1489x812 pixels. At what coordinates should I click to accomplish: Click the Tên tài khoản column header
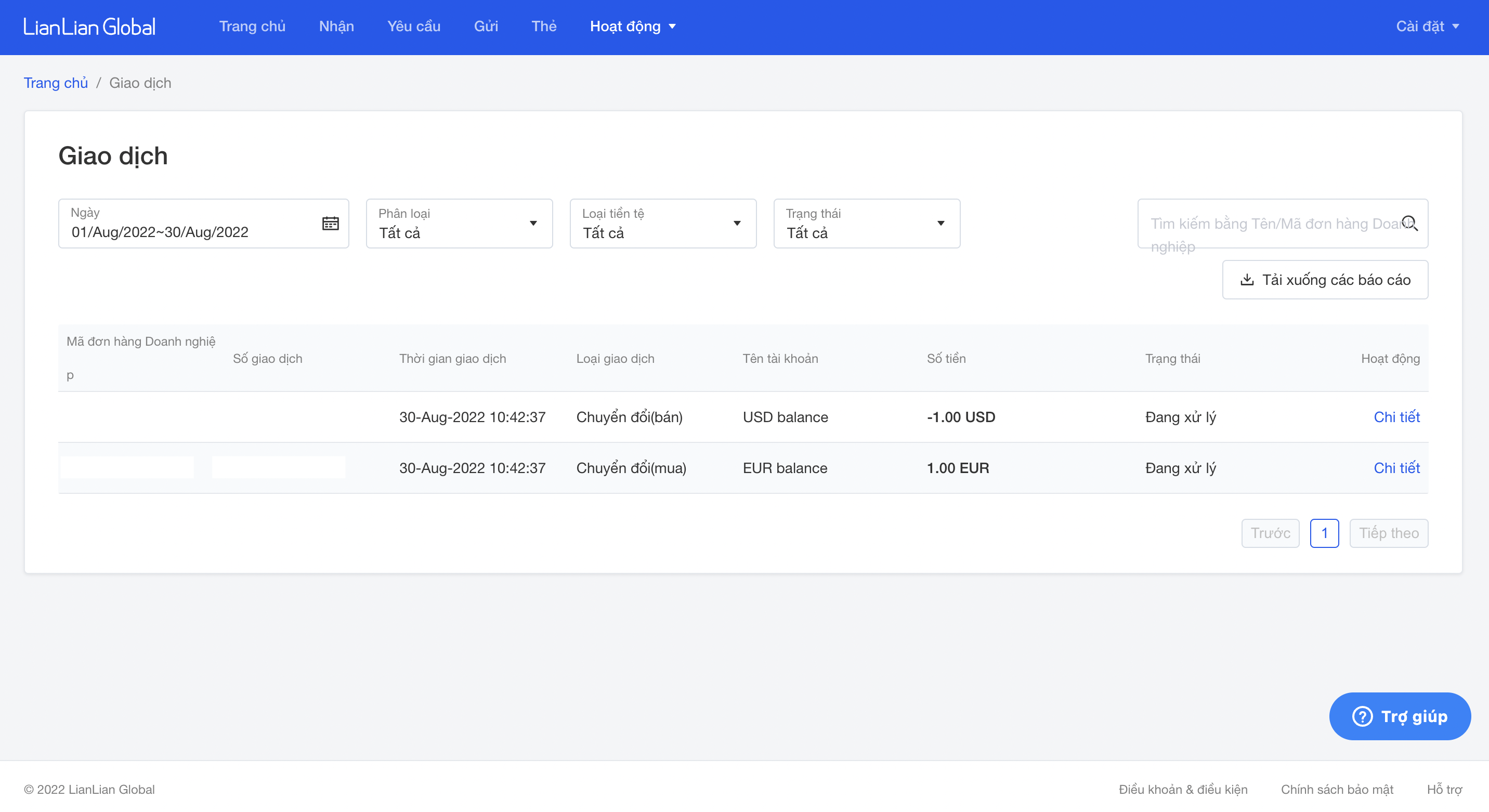tap(780, 358)
